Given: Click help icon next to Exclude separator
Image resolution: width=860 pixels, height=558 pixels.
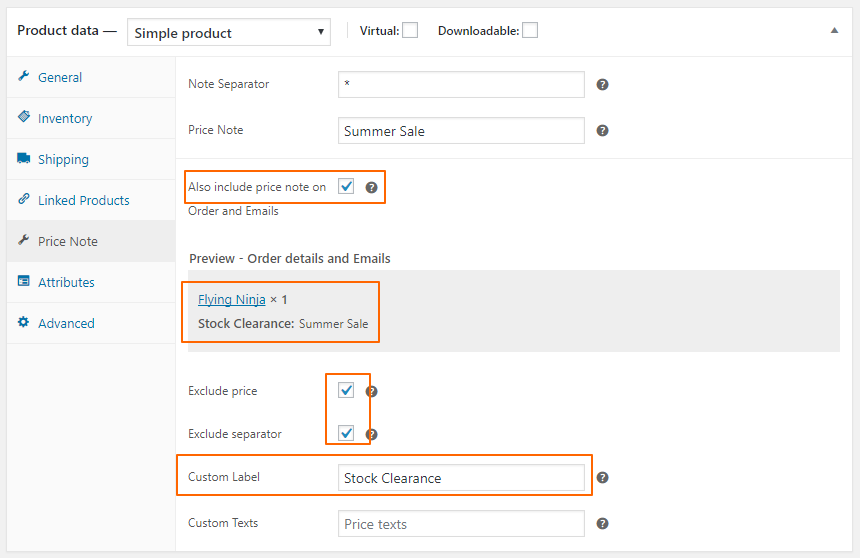Looking at the screenshot, I should [x=372, y=435].
